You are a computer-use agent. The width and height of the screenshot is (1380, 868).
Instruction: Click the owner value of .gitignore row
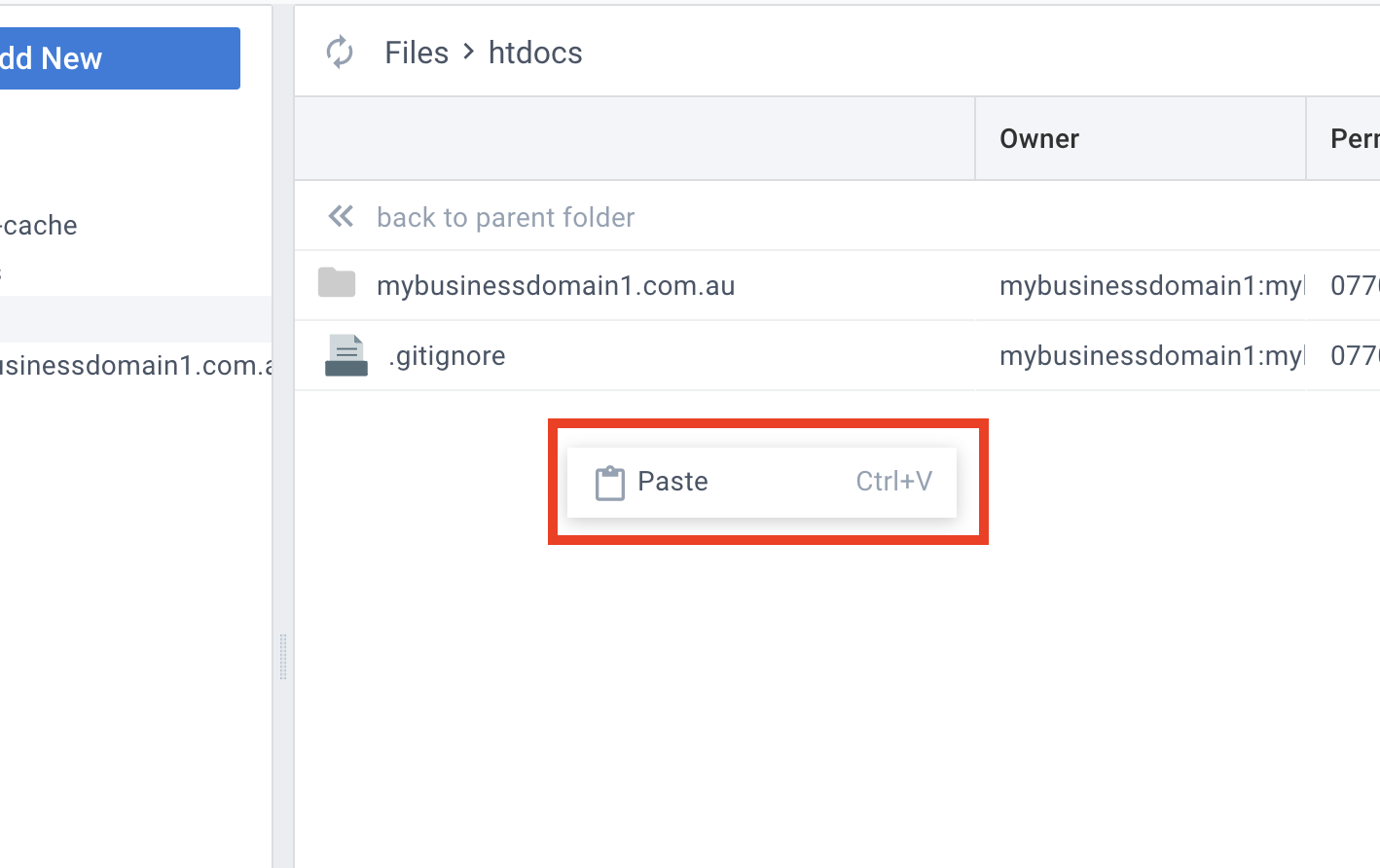click(x=1150, y=356)
